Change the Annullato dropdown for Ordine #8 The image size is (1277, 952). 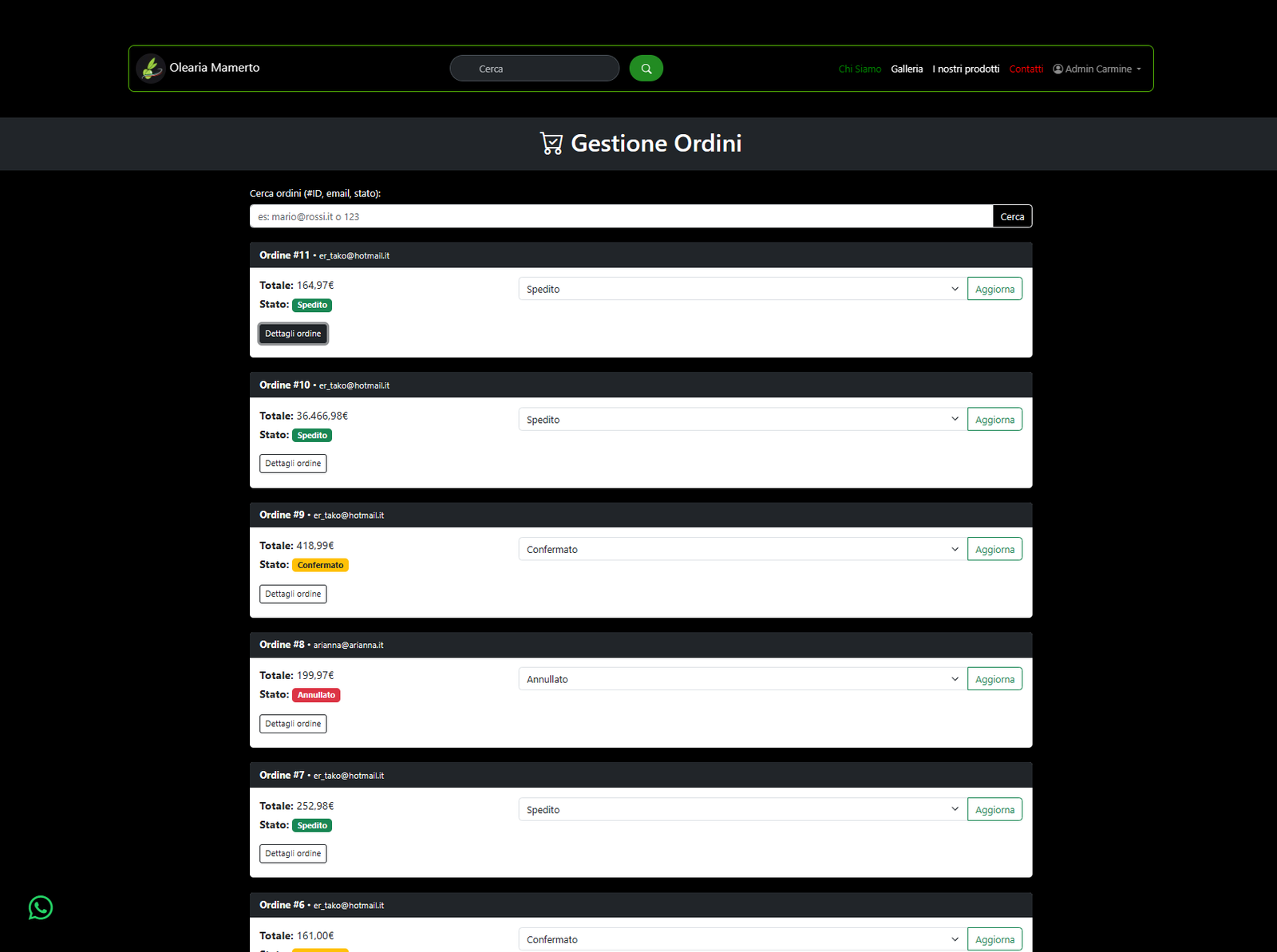point(741,678)
